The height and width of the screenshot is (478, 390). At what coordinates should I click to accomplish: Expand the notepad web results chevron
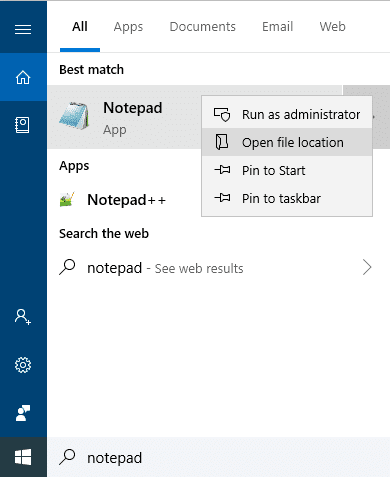367,267
